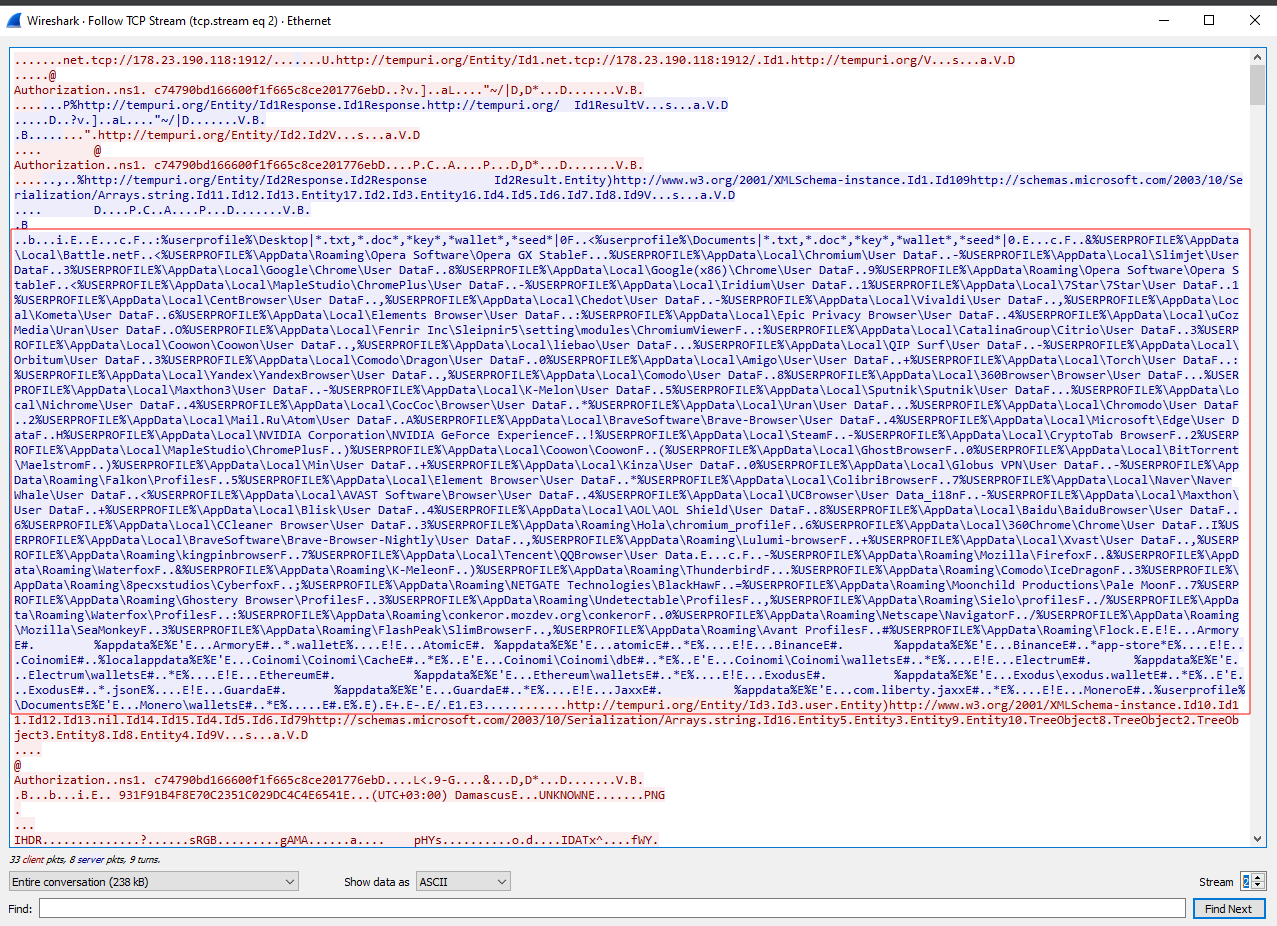The height and width of the screenshot is (926, 1277).
Task: Decrease the Stream number with down arrow
Action: [1258, 886]
